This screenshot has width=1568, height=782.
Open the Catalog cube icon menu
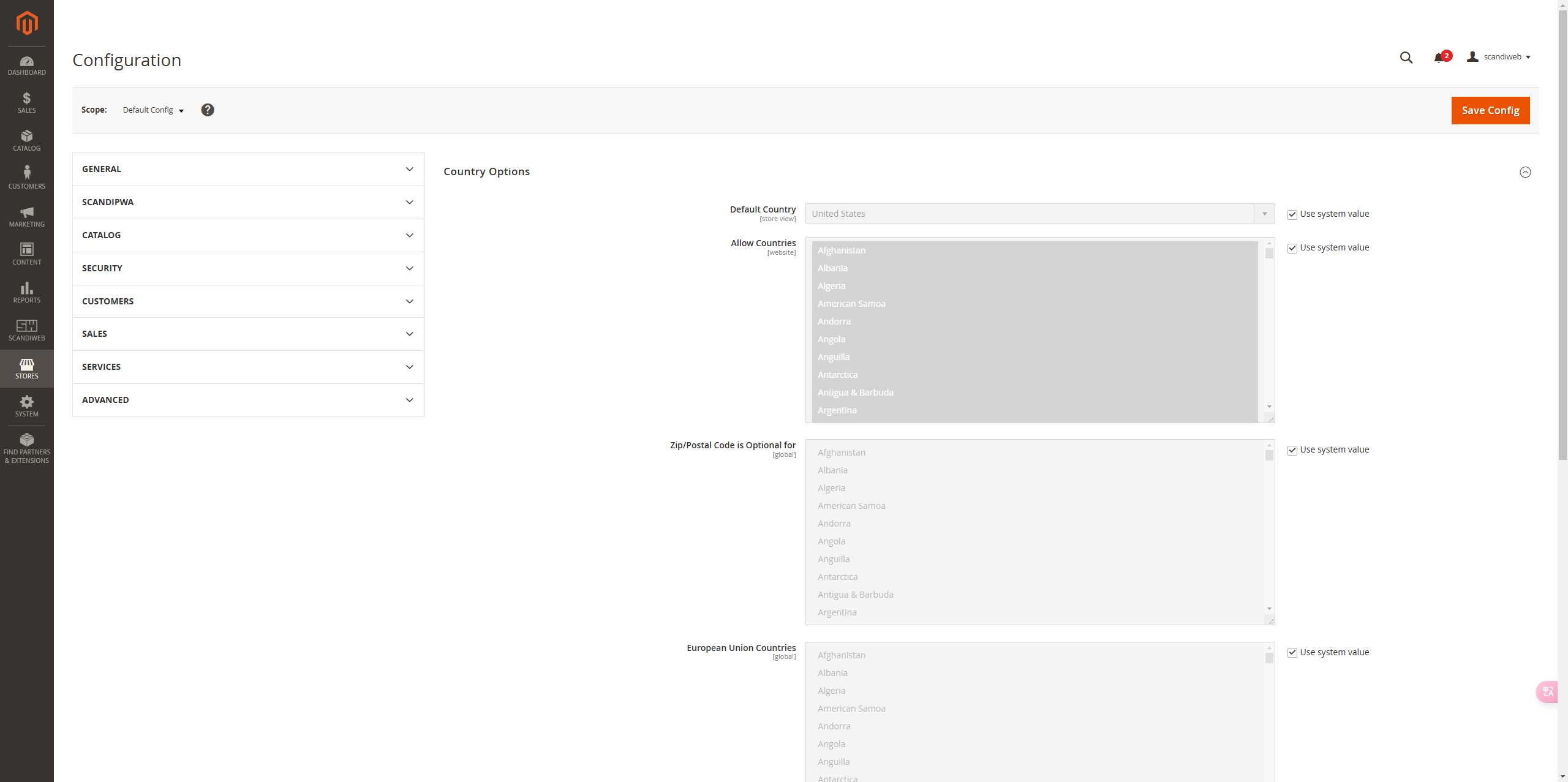[26, 141]
